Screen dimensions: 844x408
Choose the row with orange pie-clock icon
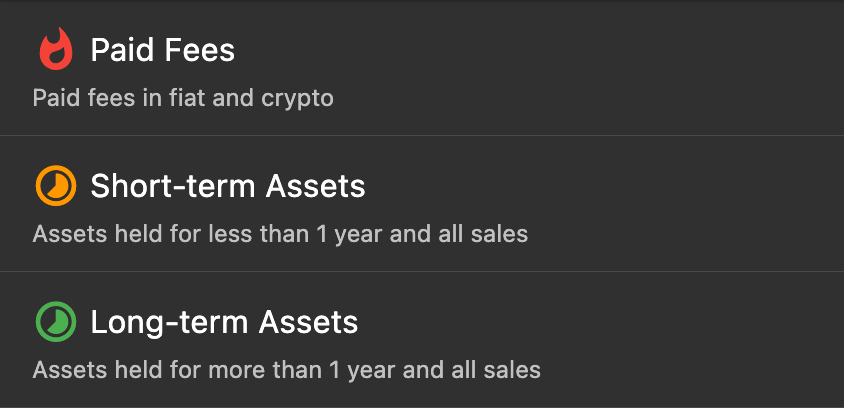coord(421,205)
